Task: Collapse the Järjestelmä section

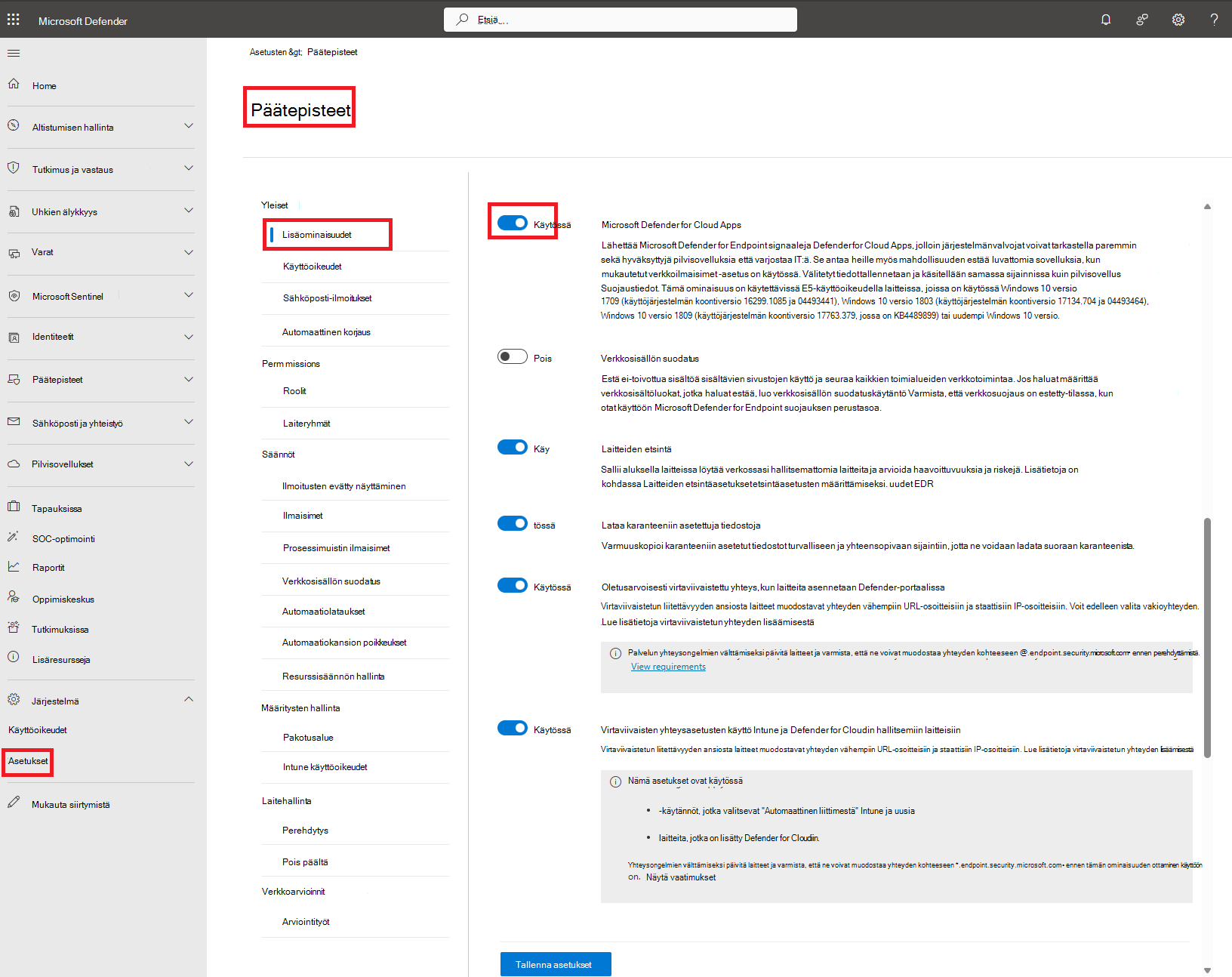Action: pyautogui.click(x=189, y=699)
